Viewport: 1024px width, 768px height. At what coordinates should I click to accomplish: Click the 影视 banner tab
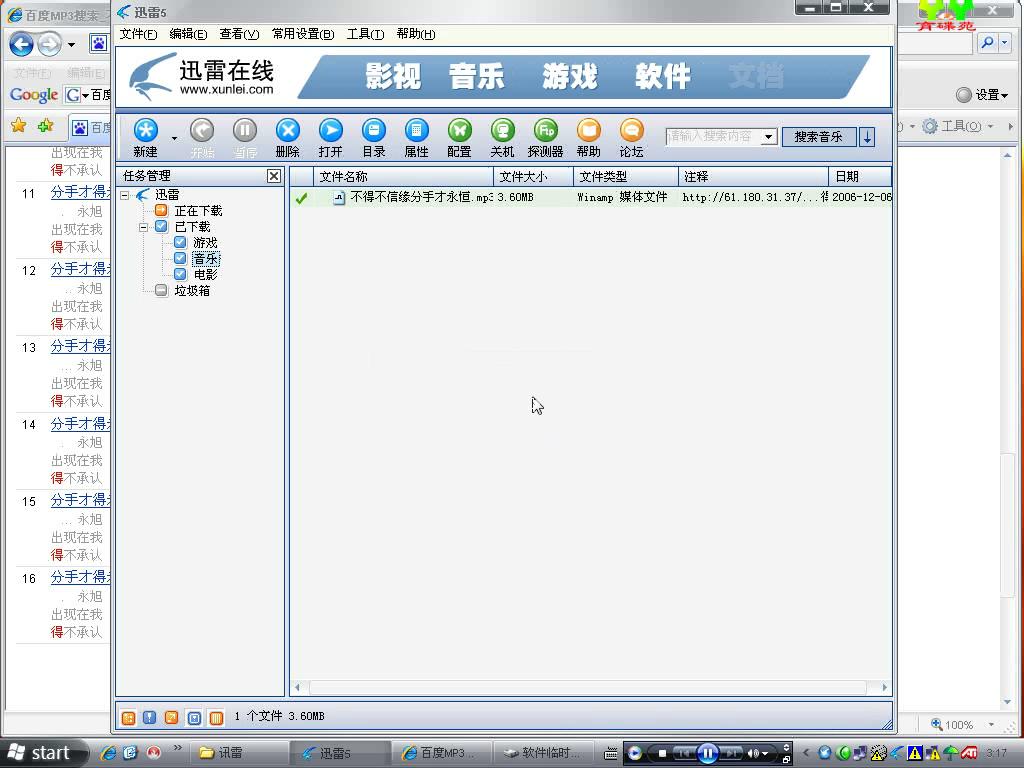(393, 76)
